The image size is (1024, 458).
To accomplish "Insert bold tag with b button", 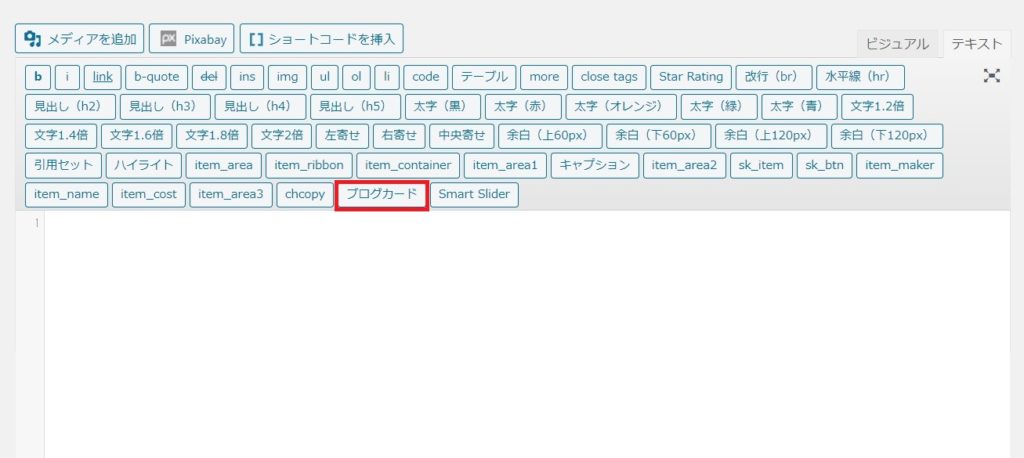I will [38, 77].
